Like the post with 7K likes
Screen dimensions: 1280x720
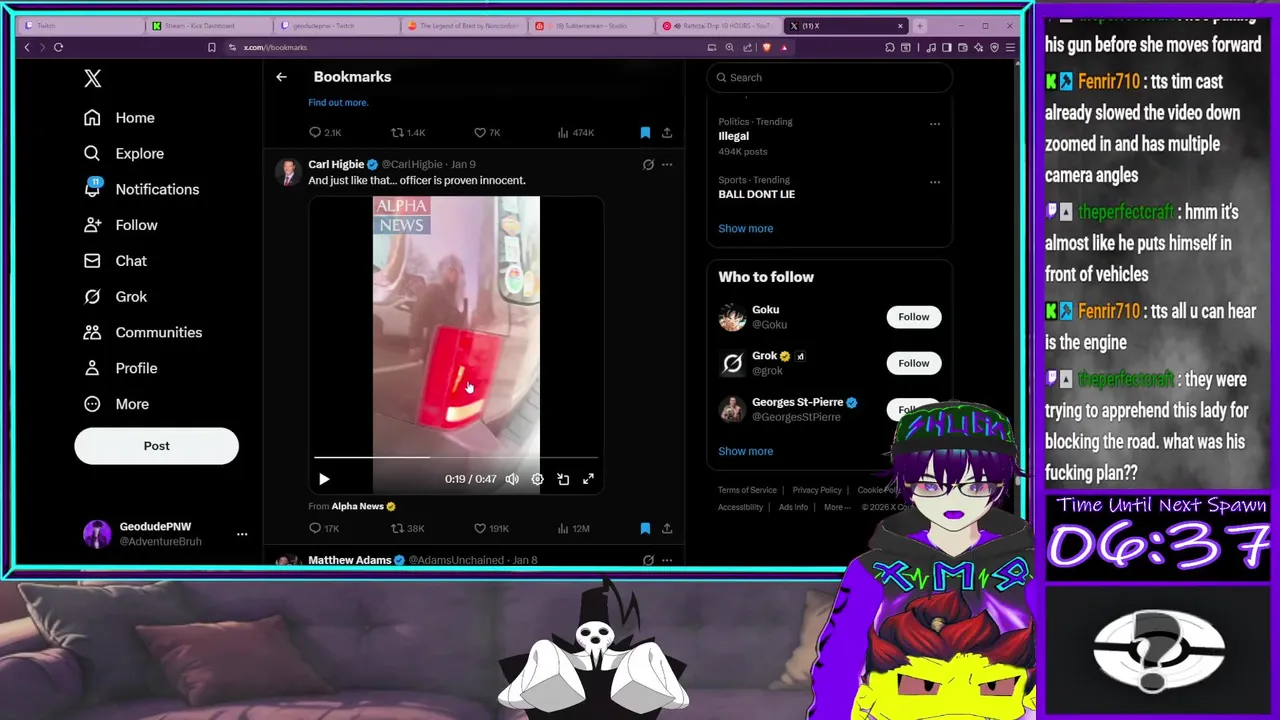(487, 132)
